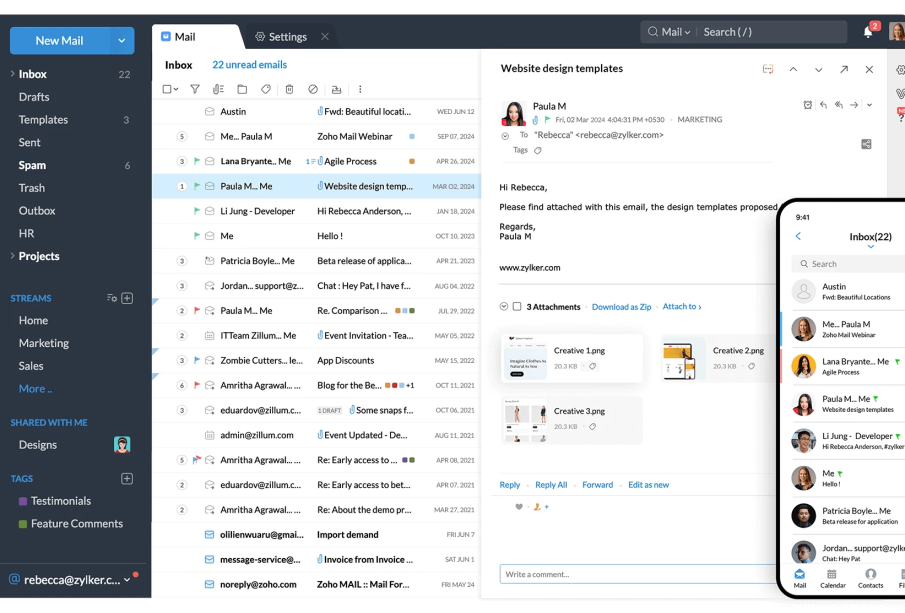The width and height of the screenshot is (905, 613).
Task: Expand the Mail search scope dropdown
Action: pyautogui.click(x=669, y=32)
